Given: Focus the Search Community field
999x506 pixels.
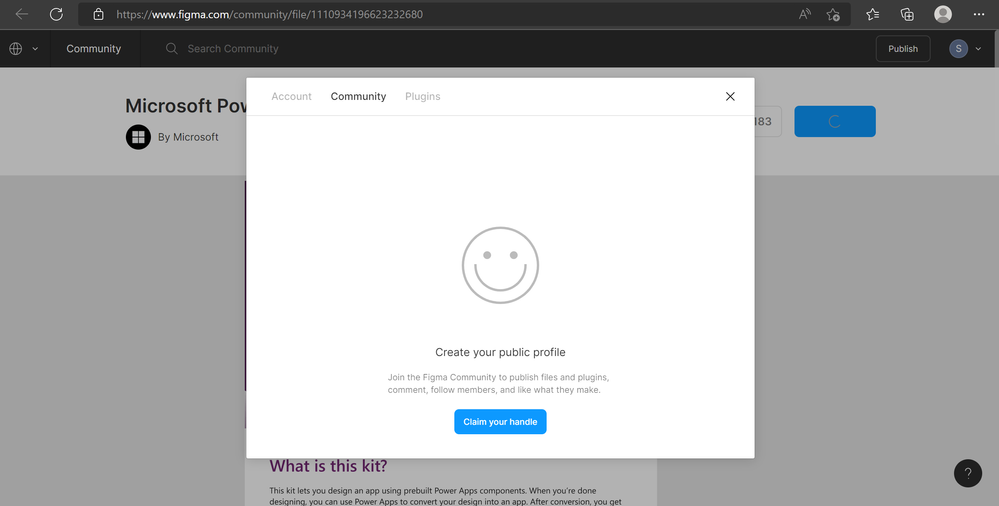Looking at the screenshot, I should [x=233, y=48].
